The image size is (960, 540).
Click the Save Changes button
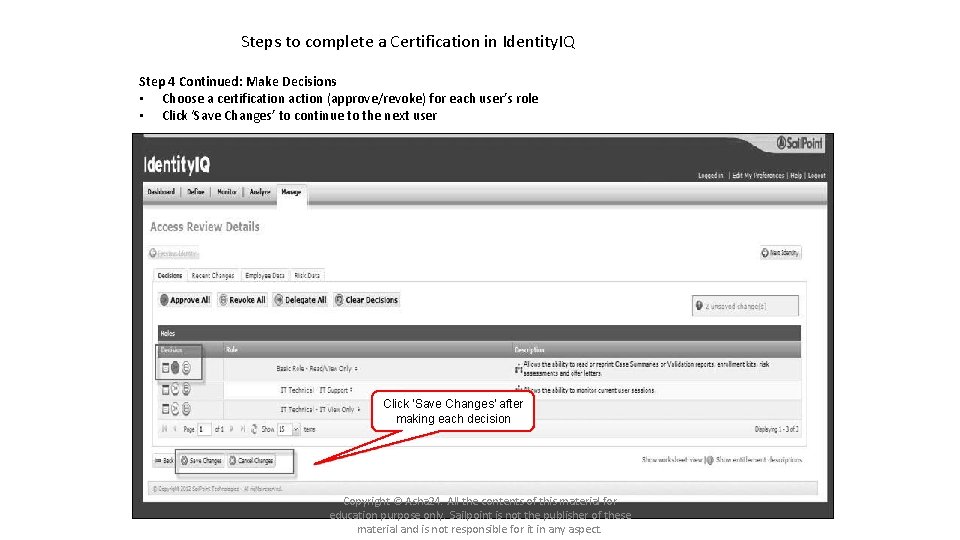[201, 460]
